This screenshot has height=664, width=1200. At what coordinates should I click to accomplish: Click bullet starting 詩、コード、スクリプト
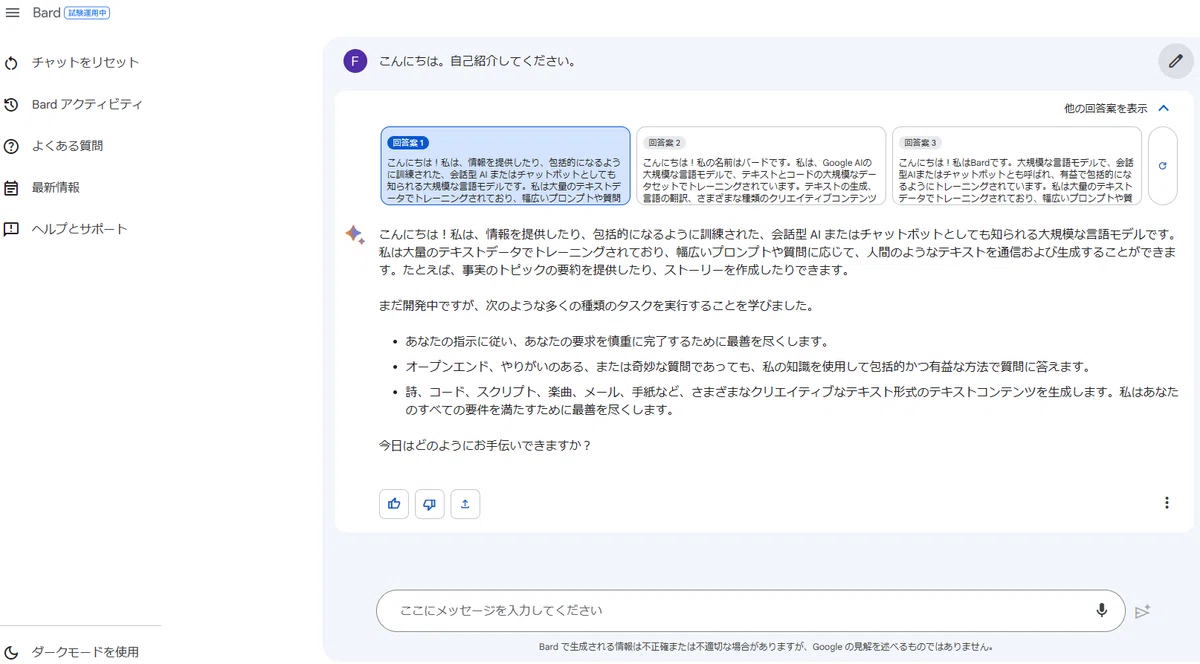click(792, 401)
